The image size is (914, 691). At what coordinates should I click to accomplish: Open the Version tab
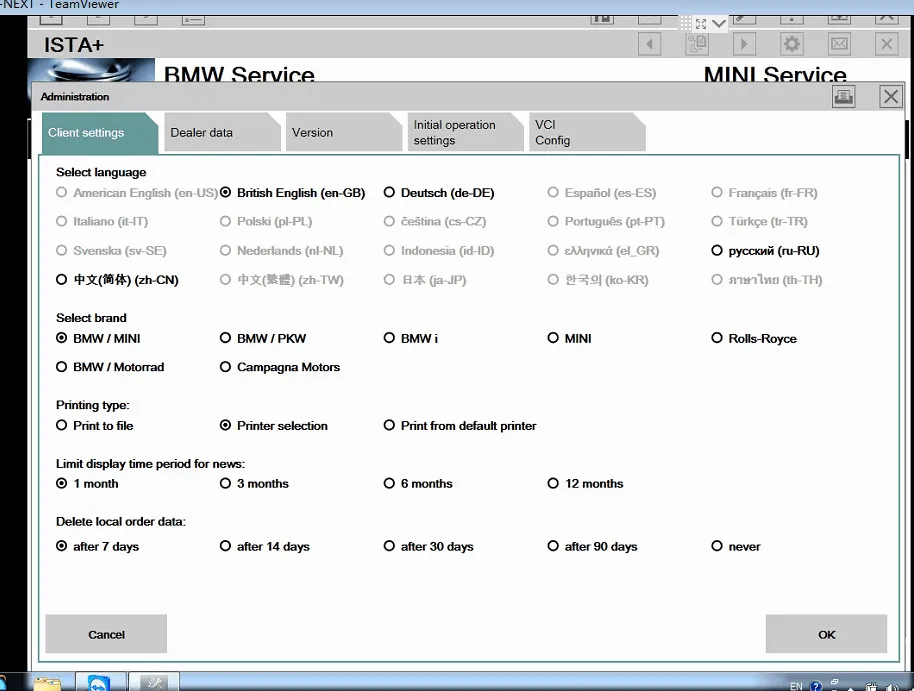(343, 133)
